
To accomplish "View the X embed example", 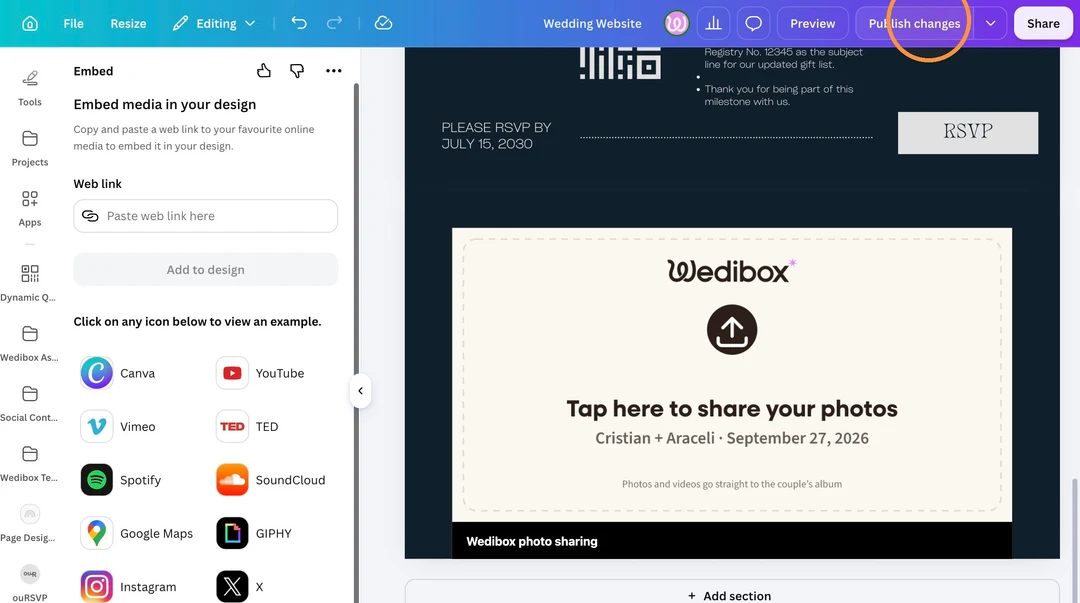I will (240, 586).
